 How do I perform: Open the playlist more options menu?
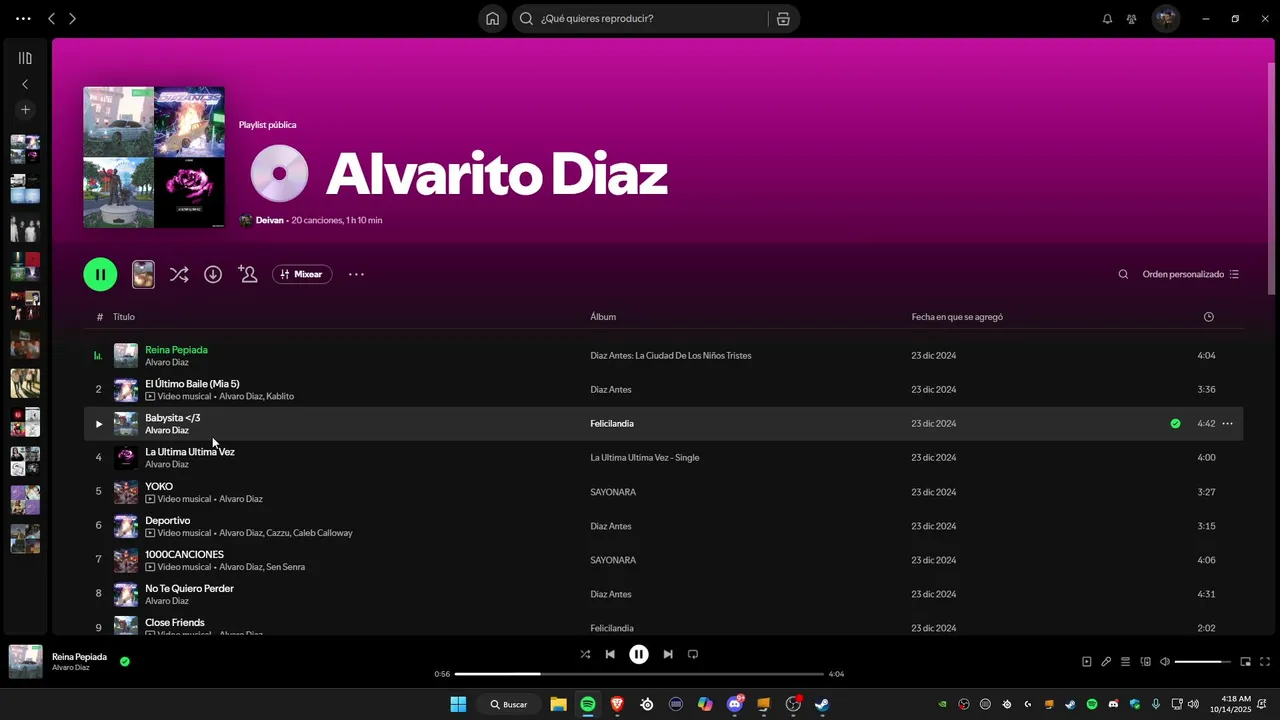356,274
